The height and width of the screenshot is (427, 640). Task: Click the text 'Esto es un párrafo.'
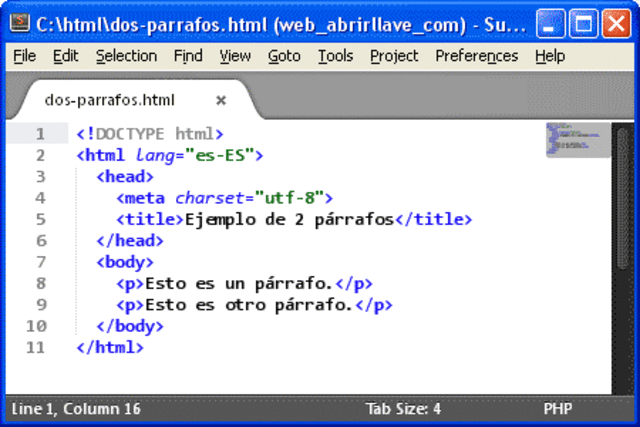239,283
